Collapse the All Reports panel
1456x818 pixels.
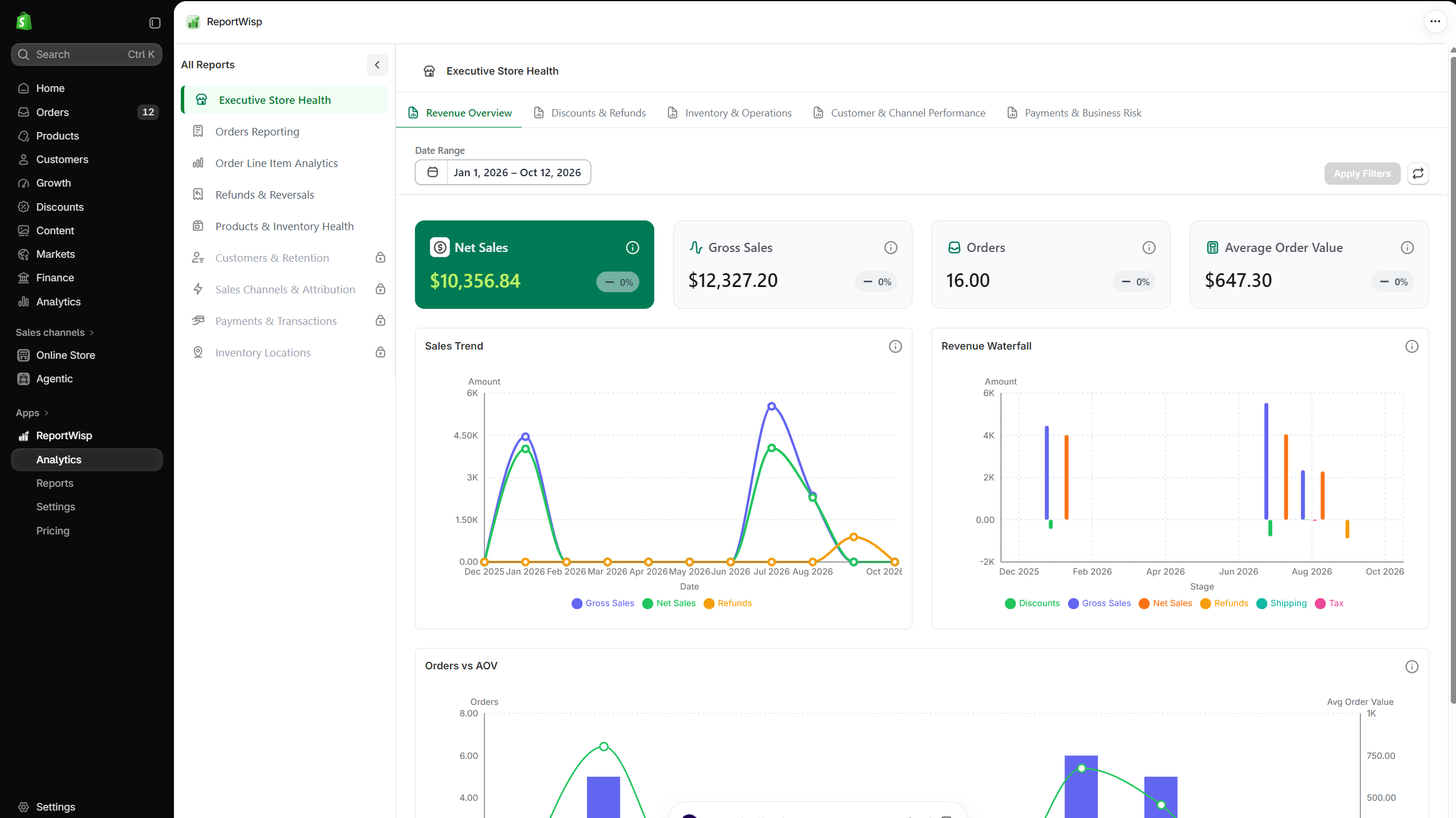coord(377,65)
